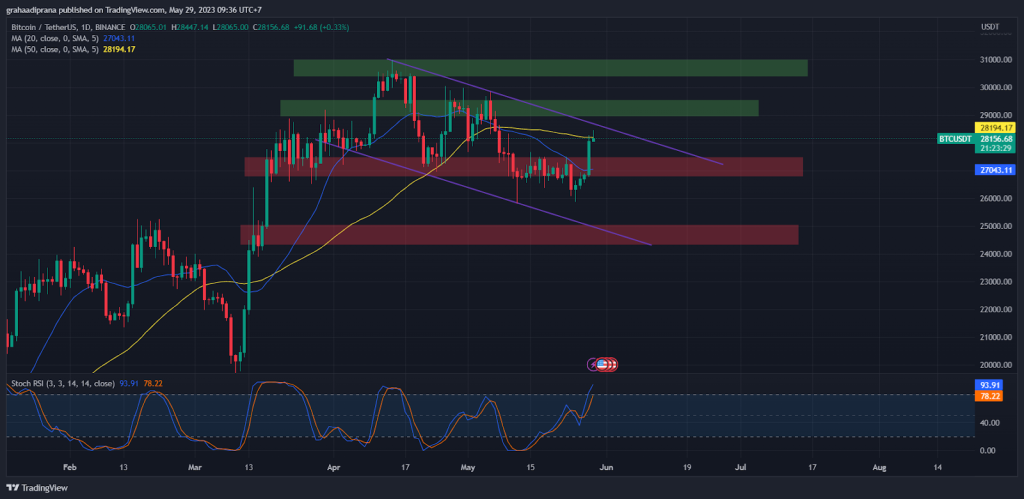Click the Jul label on time axis
This screenshot has height=499, width=1024.
tap(741, 468)
